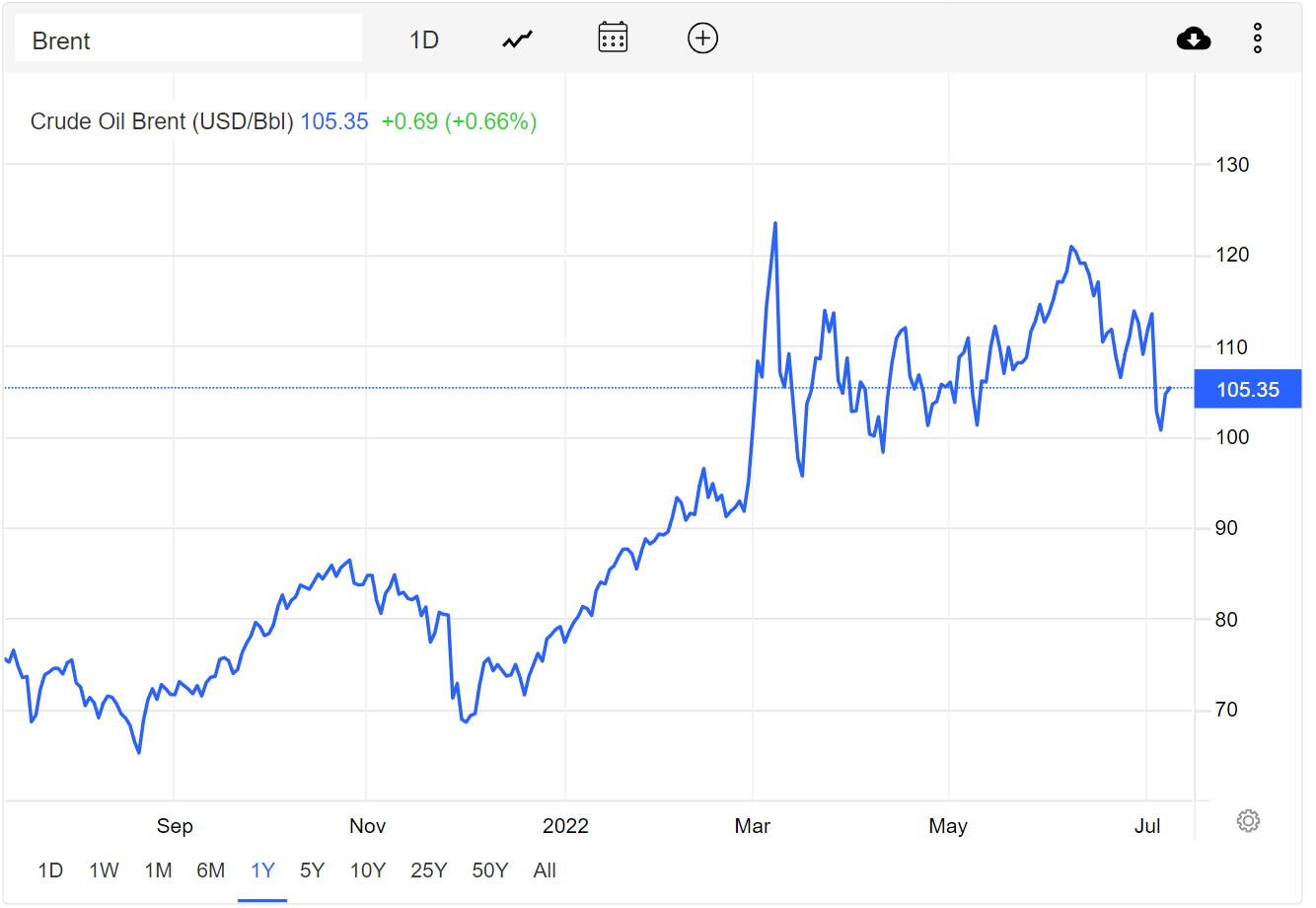The width and height of the screenshot is (1316, 908).
Task: Open the three-dot more options menu
Action: (x=1258, y=38)
